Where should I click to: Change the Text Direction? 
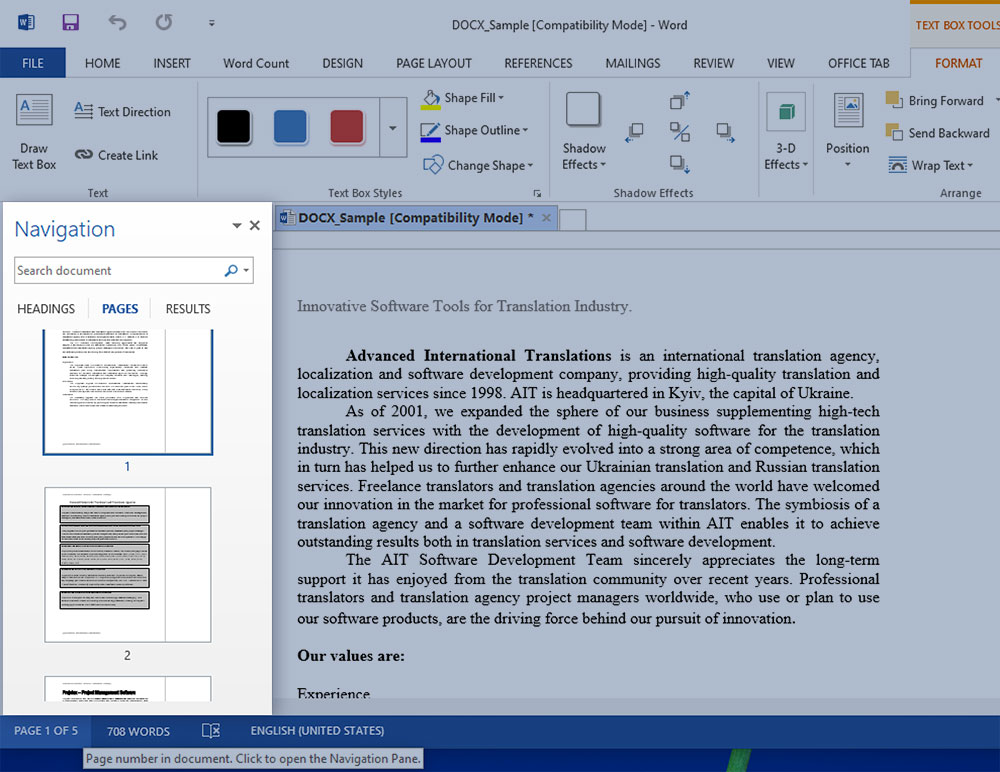(122, 112)
